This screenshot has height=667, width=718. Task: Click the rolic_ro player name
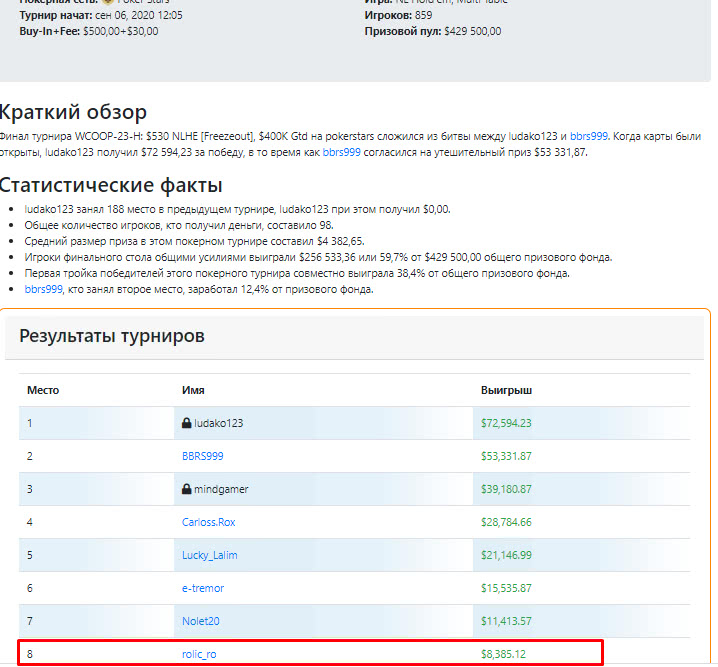[201, 654]
